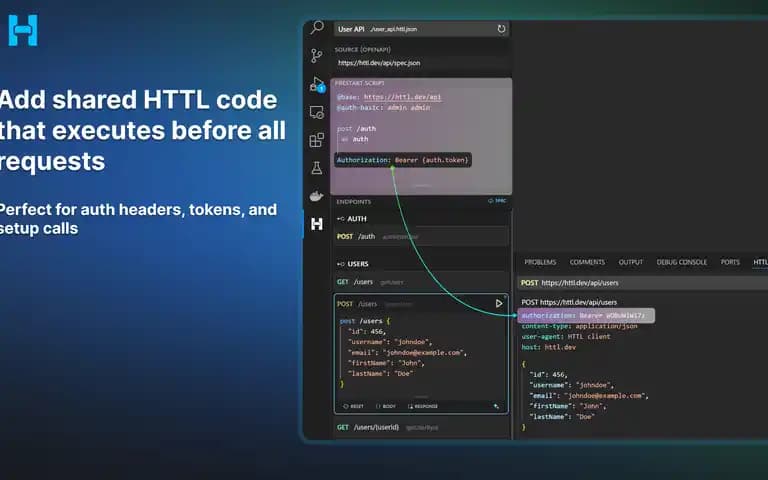This screenshot has height=480, width=768.
Task: Click the @auth-basic: admin admin line
Action: click(x=384, y=108)
